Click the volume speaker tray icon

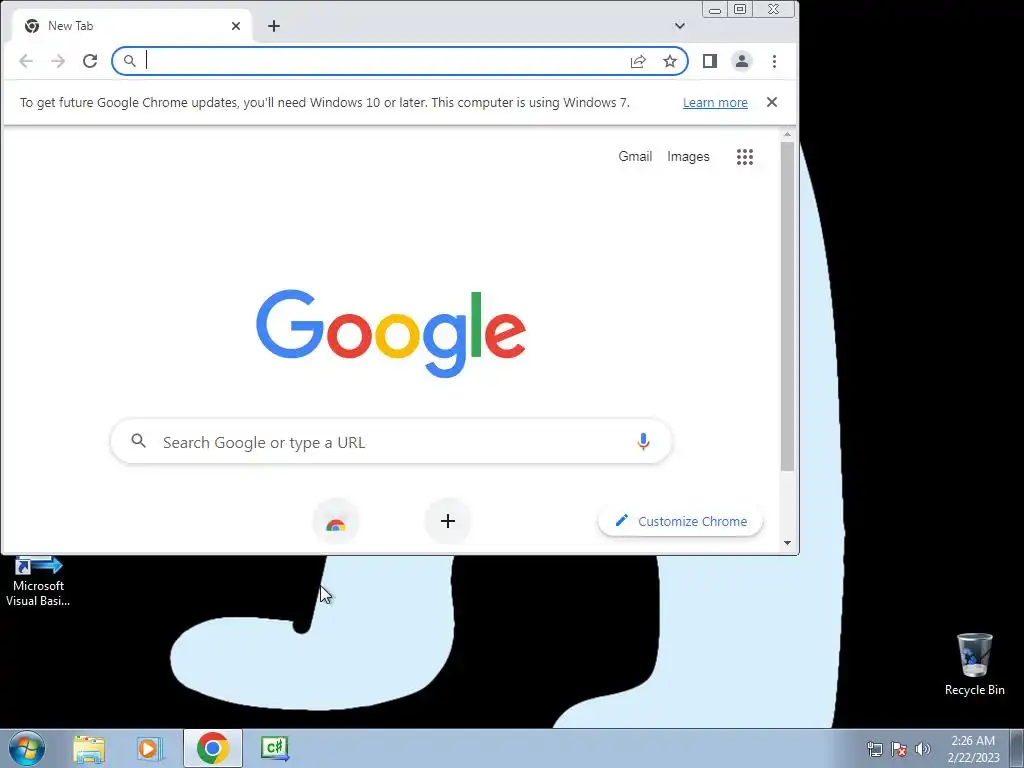click(922, 749)
